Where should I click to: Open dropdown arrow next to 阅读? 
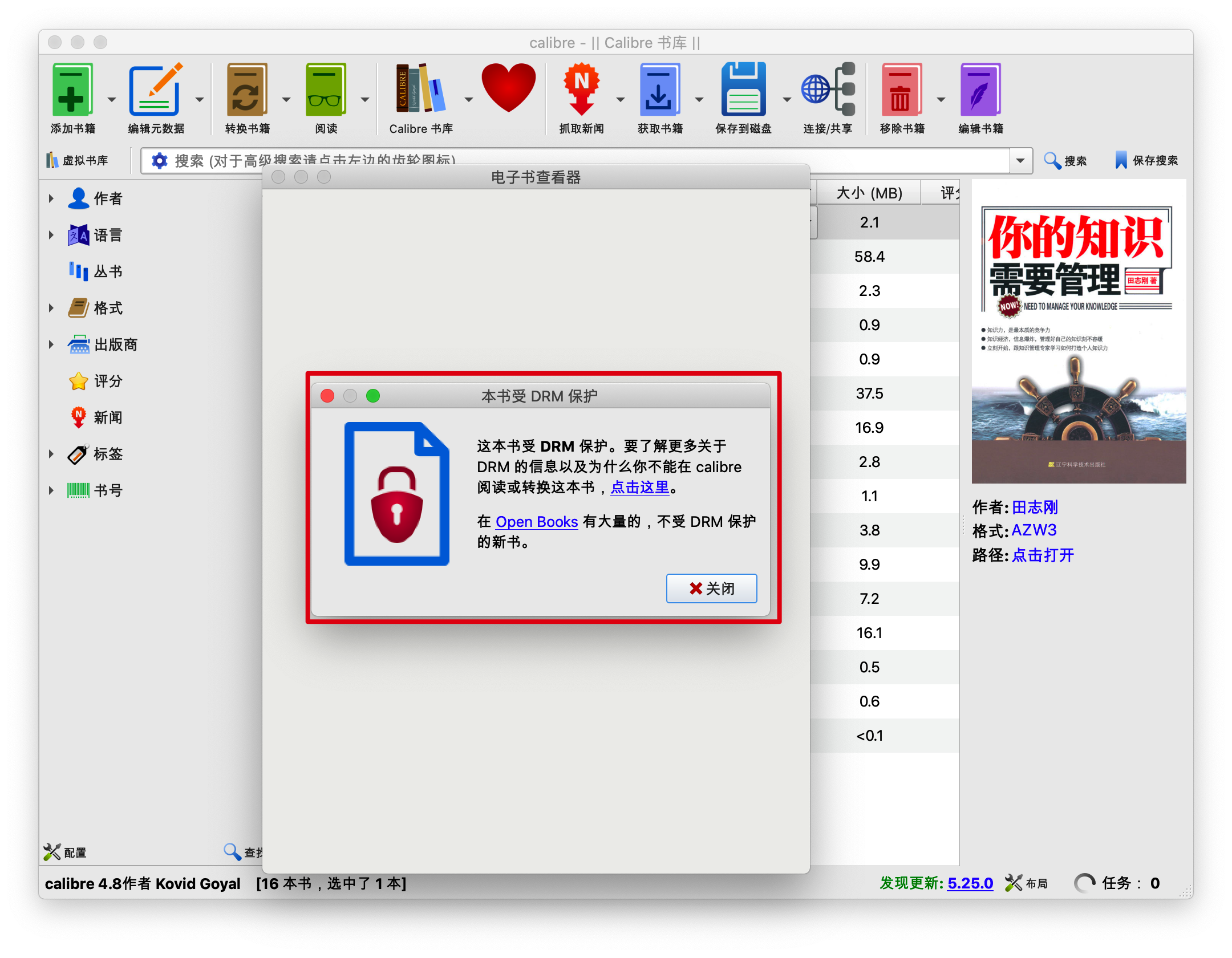(365, 100)
